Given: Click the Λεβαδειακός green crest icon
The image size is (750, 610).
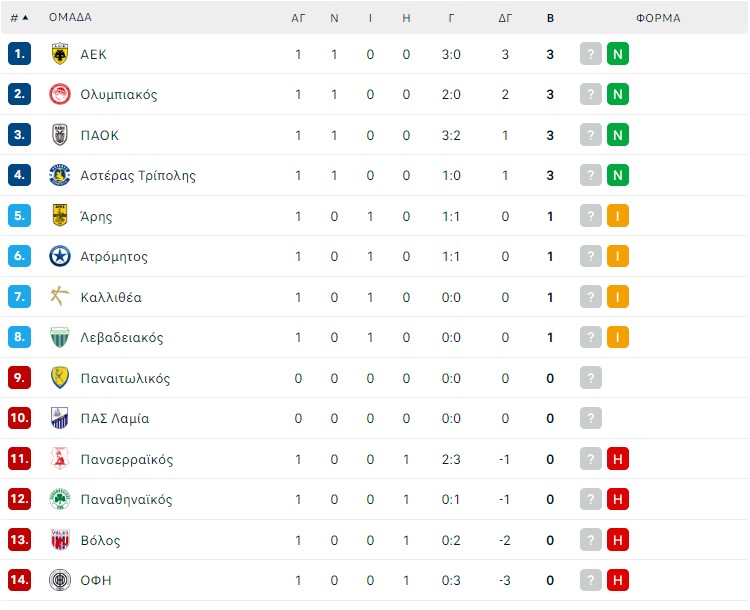Looking at the screenshot, I should tap(60, 338).
